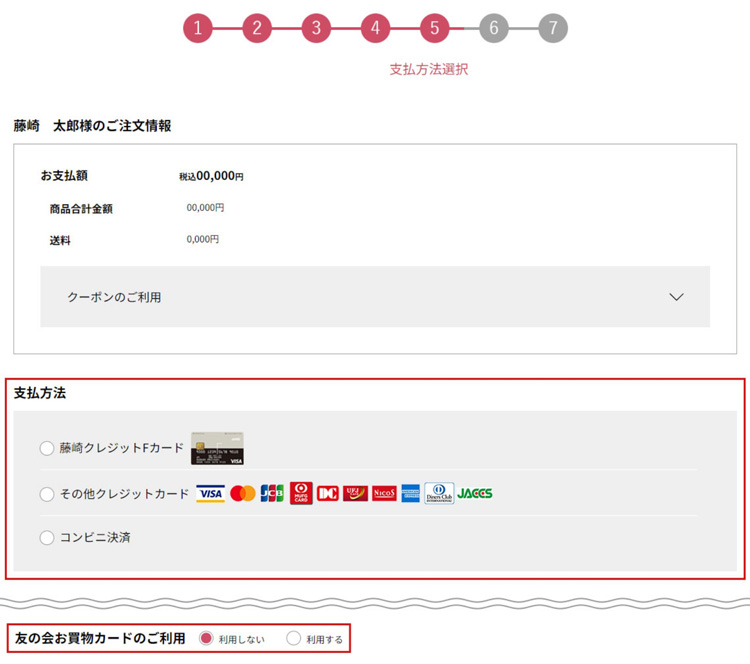Image resolution: width=750 pixels, height=664 pixels.
Task: Click the VISA card logo
Action: [x=210, y=494]
